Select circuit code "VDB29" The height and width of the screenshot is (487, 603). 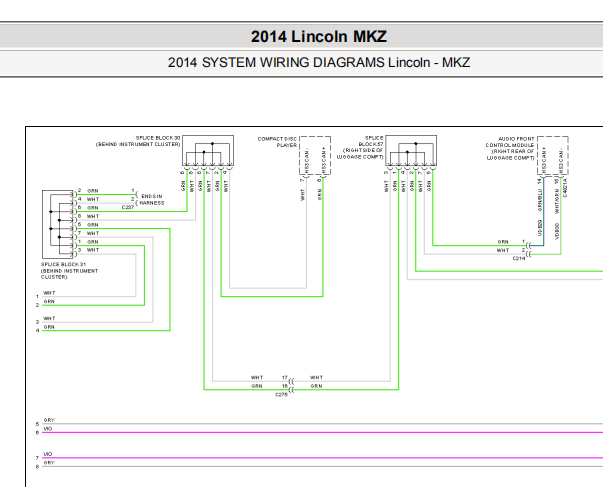point(540,228)
